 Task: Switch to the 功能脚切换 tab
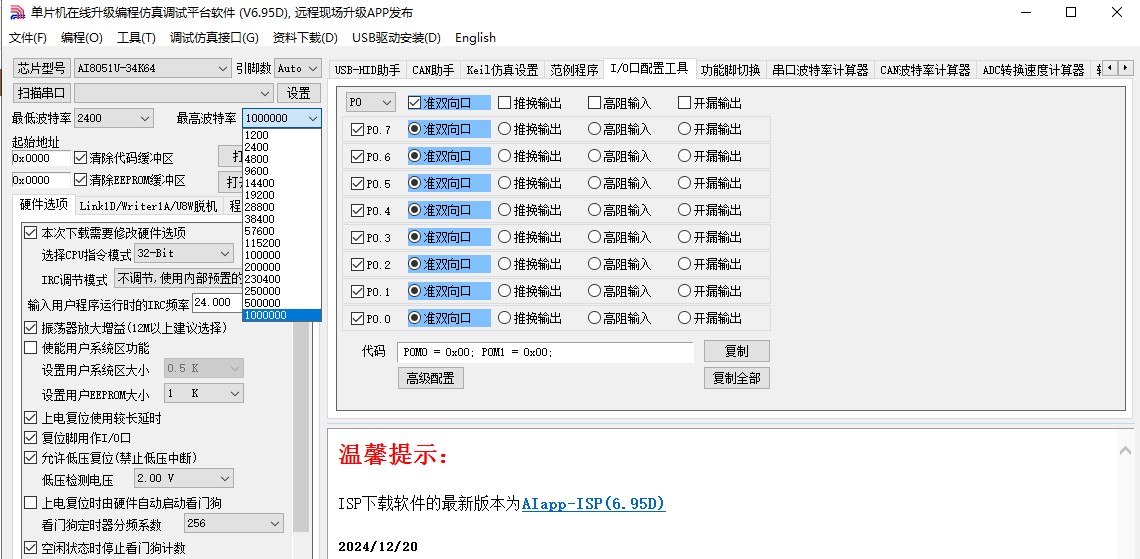point(730,70)
